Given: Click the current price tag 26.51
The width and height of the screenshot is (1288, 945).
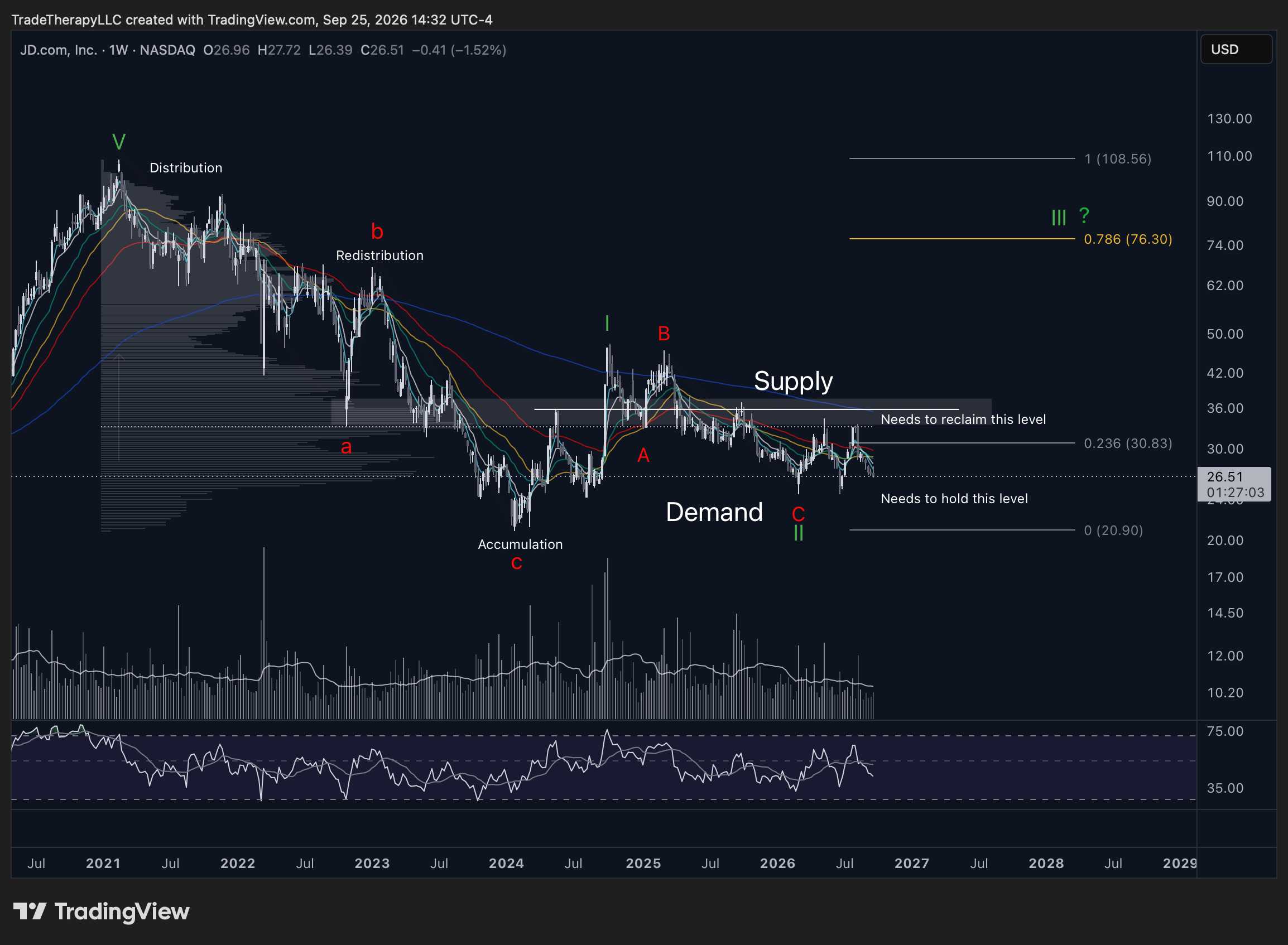Looking at the screenshot, I should tap(1234, 484).
